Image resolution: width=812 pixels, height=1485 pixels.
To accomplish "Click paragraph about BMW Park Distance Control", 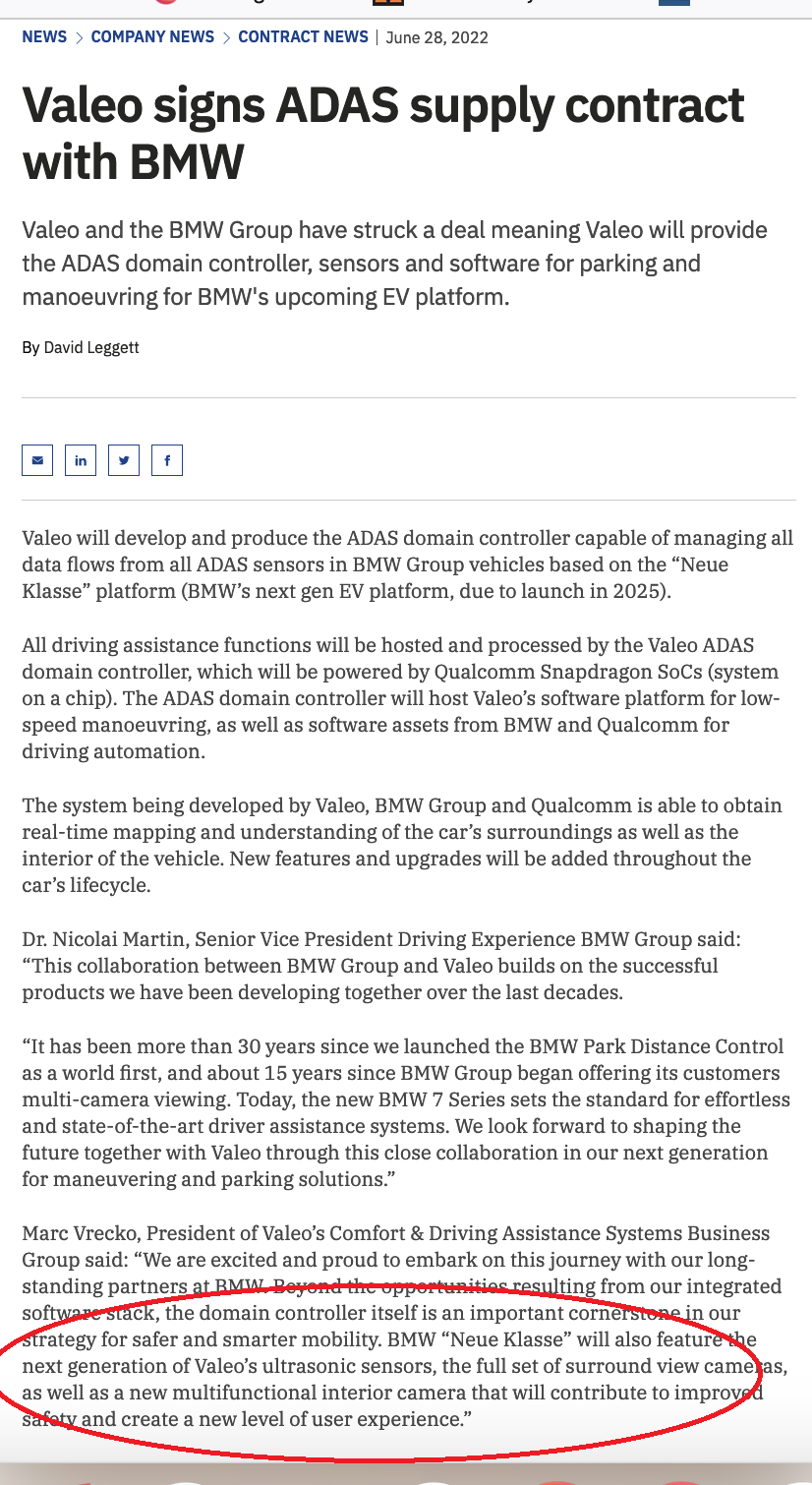I will coord(402,1112).
